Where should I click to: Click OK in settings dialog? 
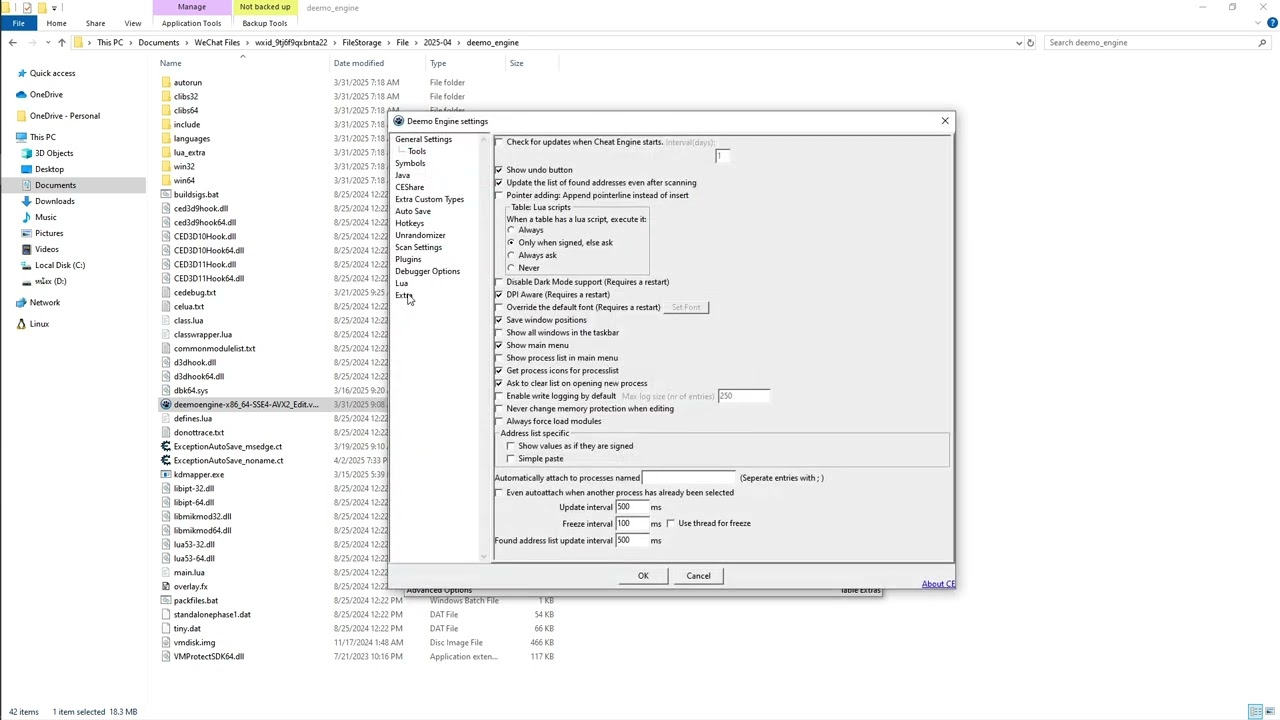click(x=643, y=576)
